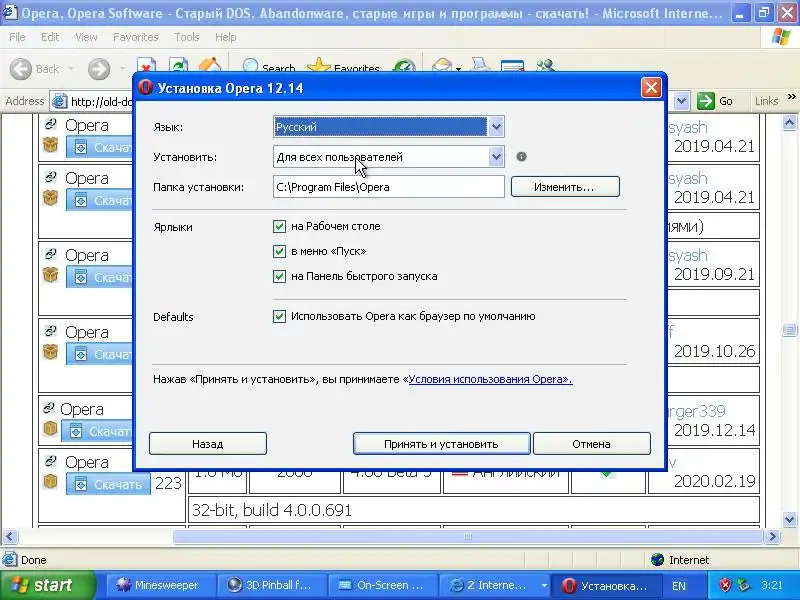800x600 pixels.
Task: Click the horizontal scrollbar left arrow
Action: 10,537
